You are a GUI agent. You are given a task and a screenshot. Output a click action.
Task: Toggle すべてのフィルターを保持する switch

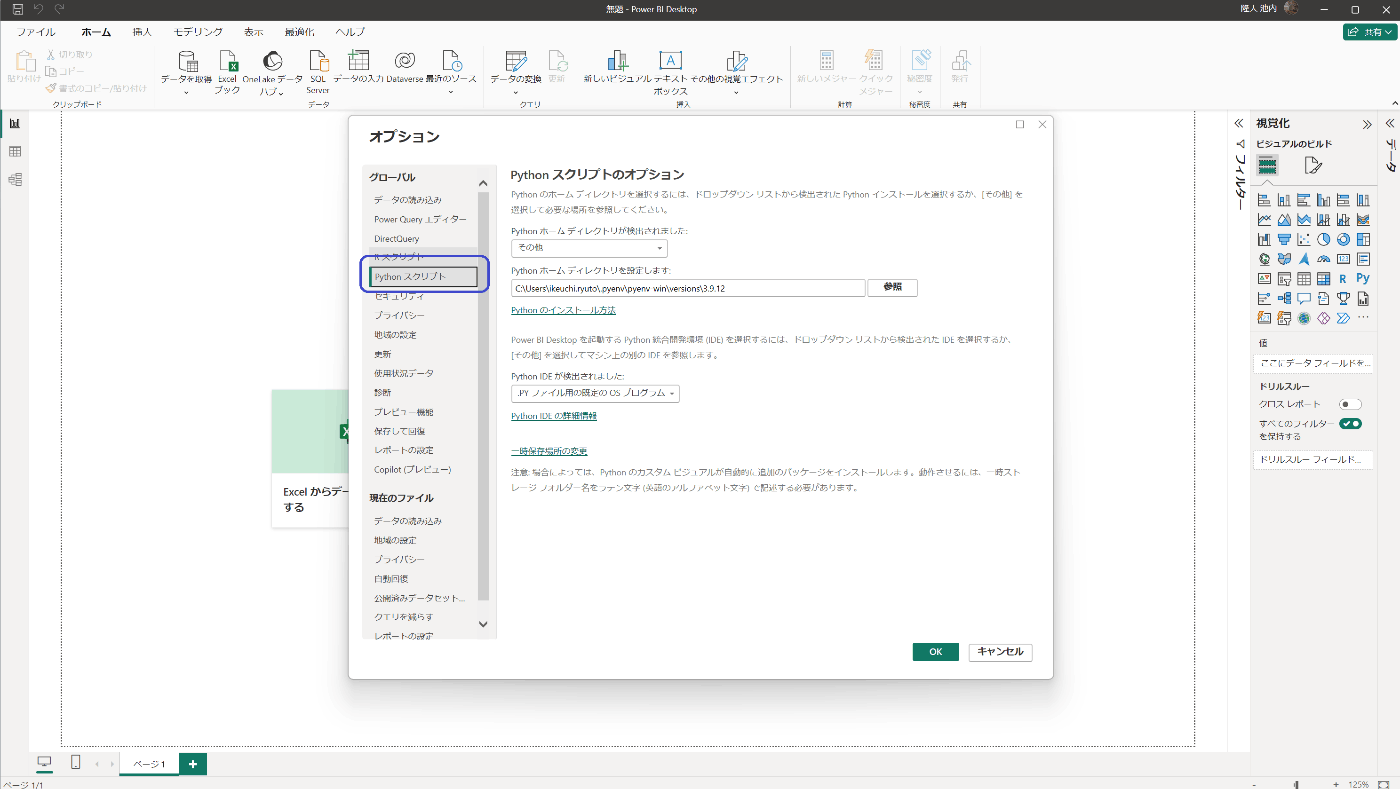tap(1351, 424)
